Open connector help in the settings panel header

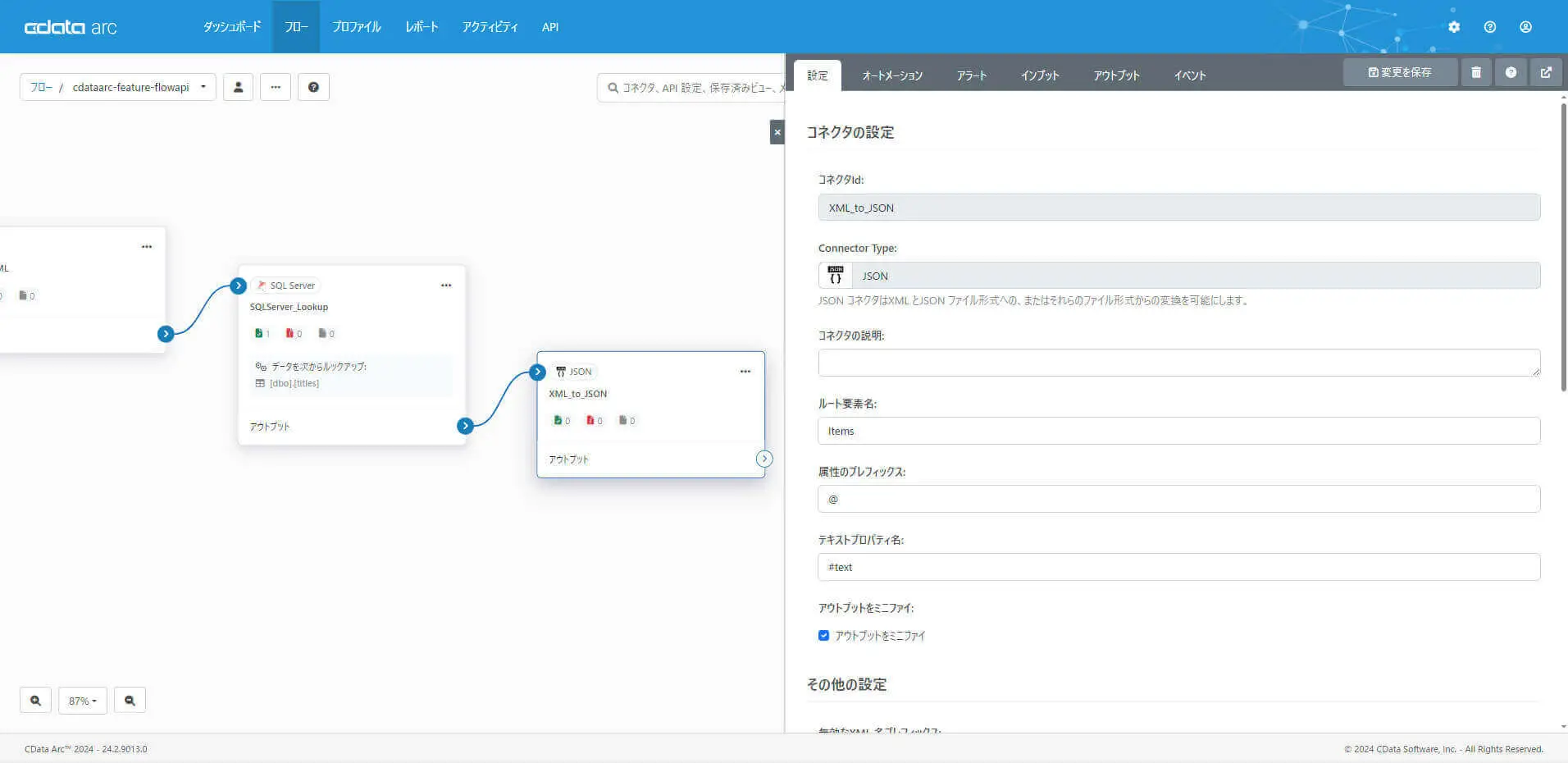click(x=1511, y=72)
